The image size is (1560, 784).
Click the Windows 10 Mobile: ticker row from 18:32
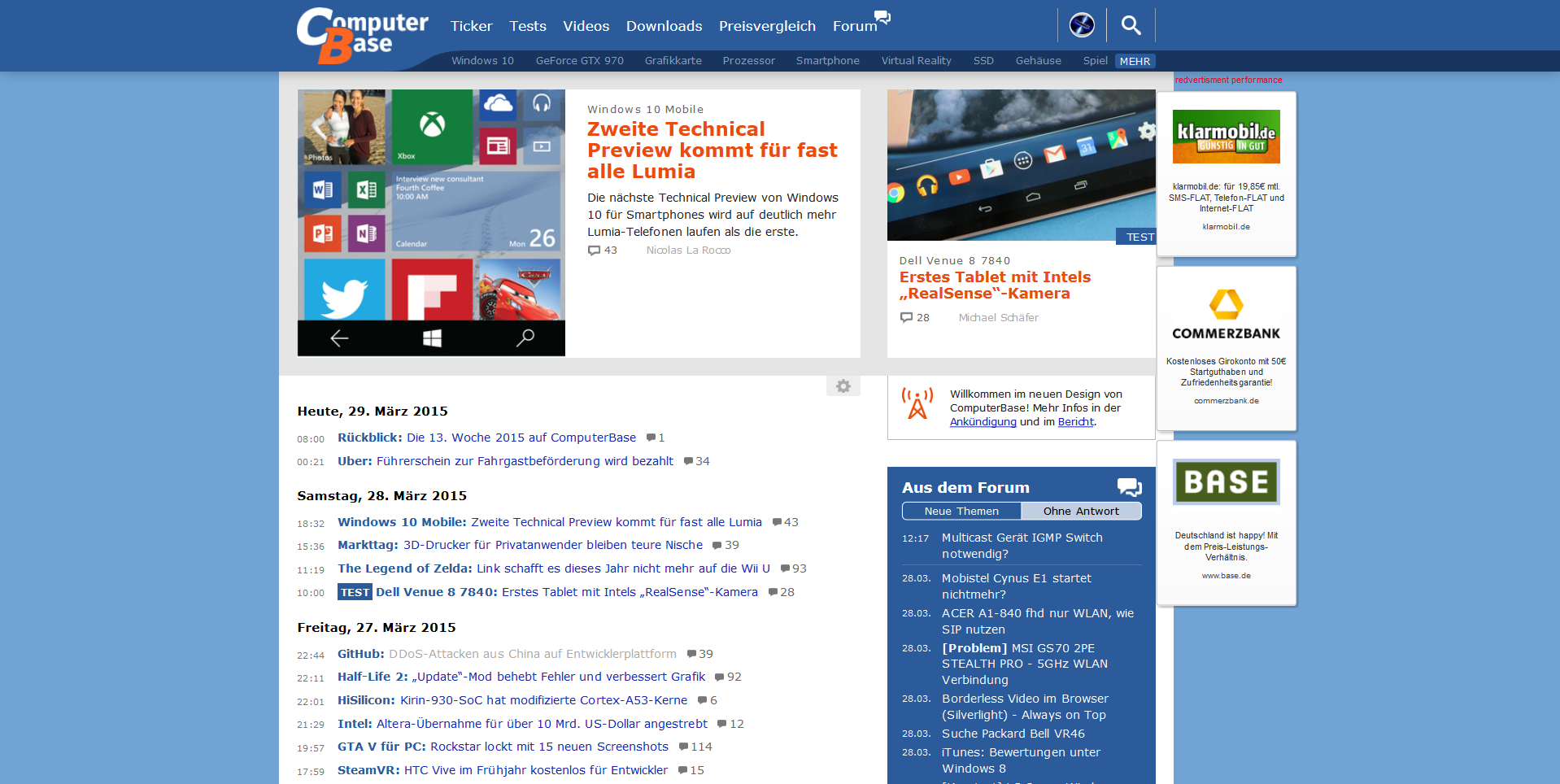550,522
